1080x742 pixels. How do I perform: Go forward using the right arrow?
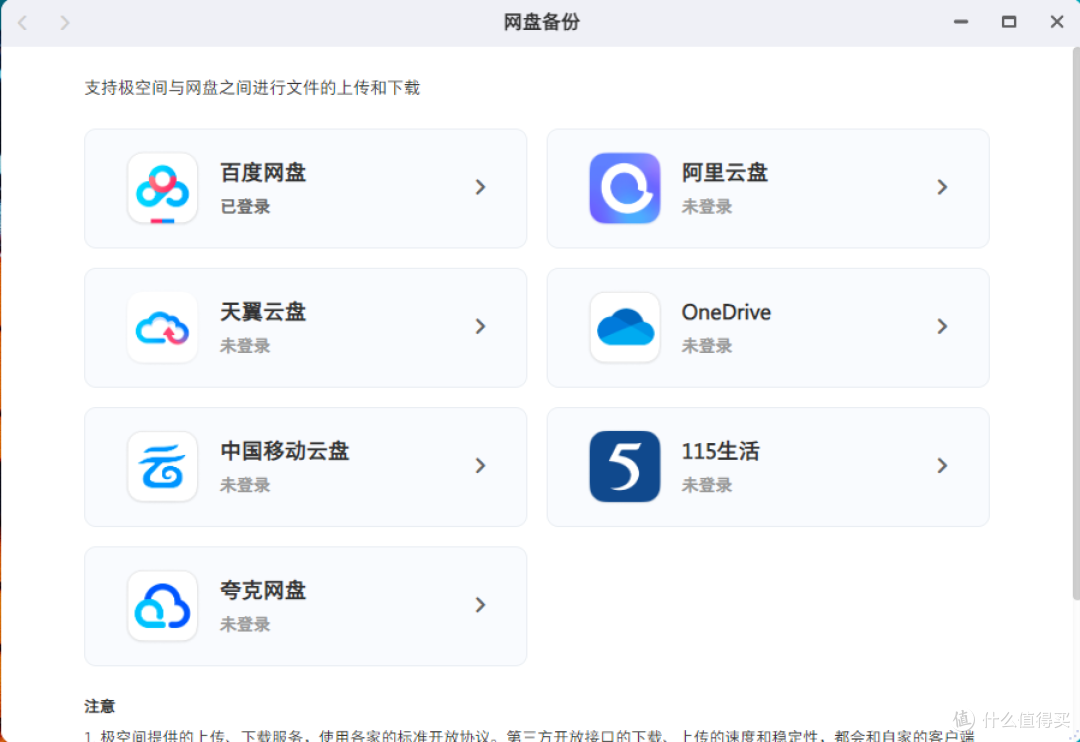pyautogui.click(x=65, y=22)
